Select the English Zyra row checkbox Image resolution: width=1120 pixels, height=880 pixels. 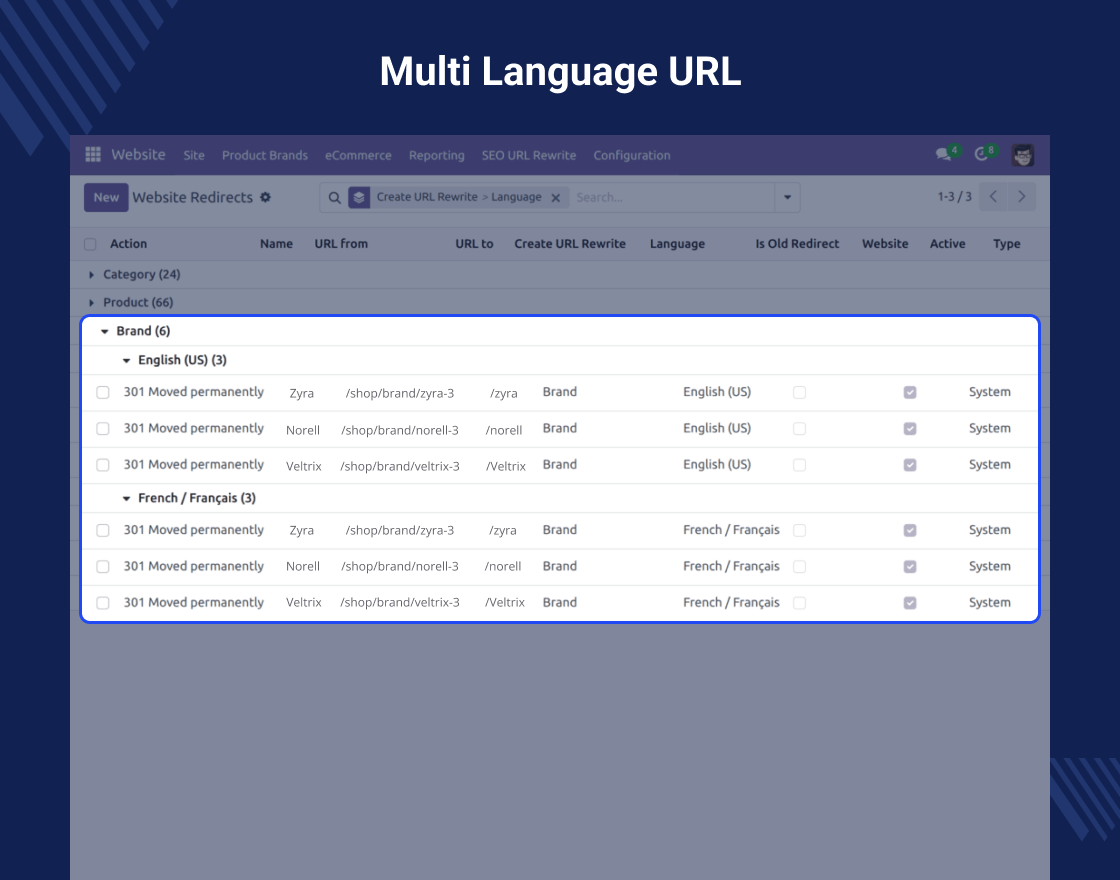pyautogui.click(x=103, y=392)
